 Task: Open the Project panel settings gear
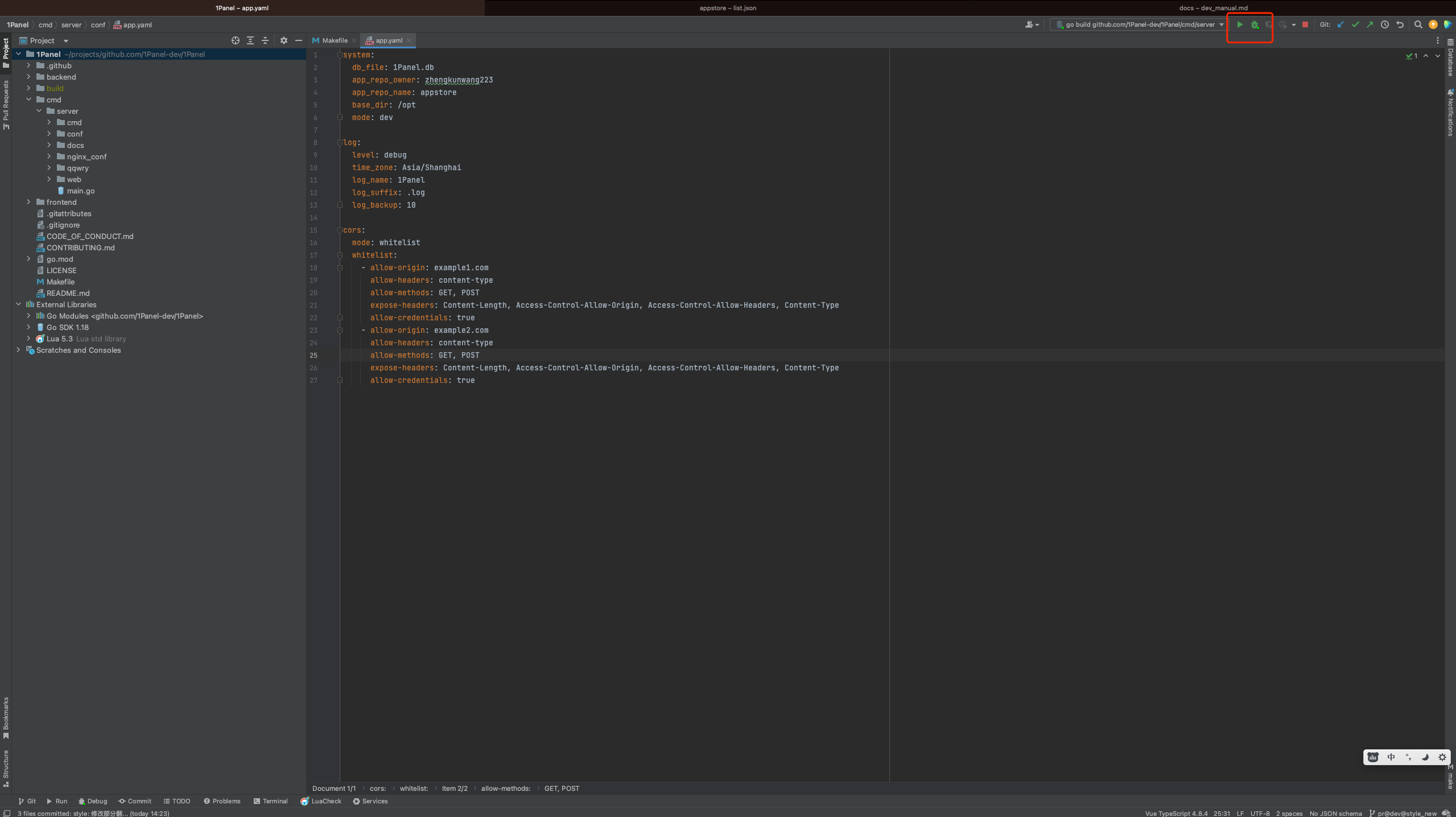[283, 40]
